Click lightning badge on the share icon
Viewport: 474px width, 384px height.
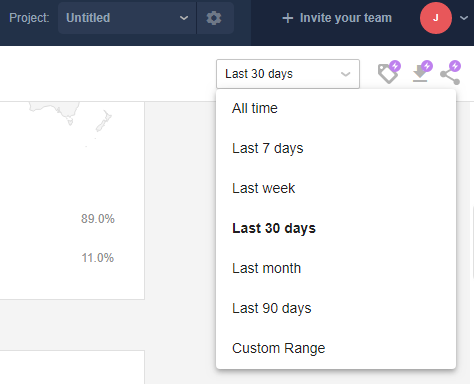[455, 66]
